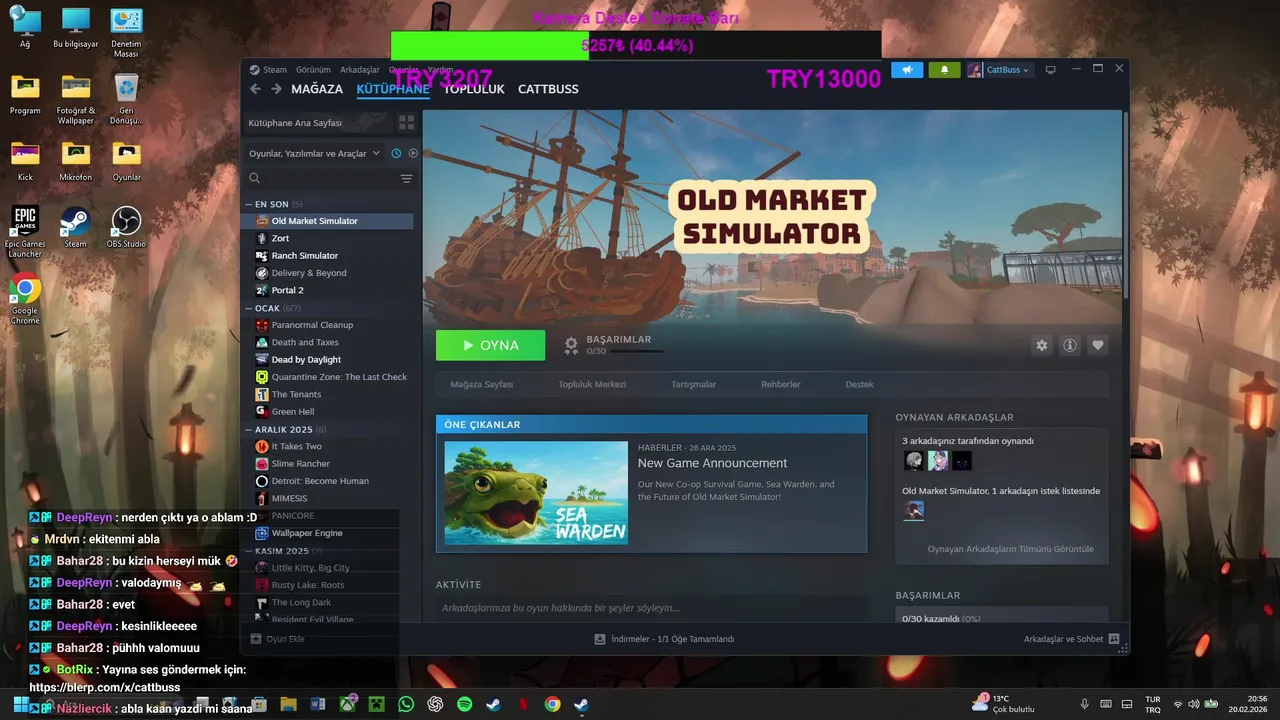Screen dimensions: 1280x720
Task: Open Mağaza Sayfası link
Action: pos(482,384)
